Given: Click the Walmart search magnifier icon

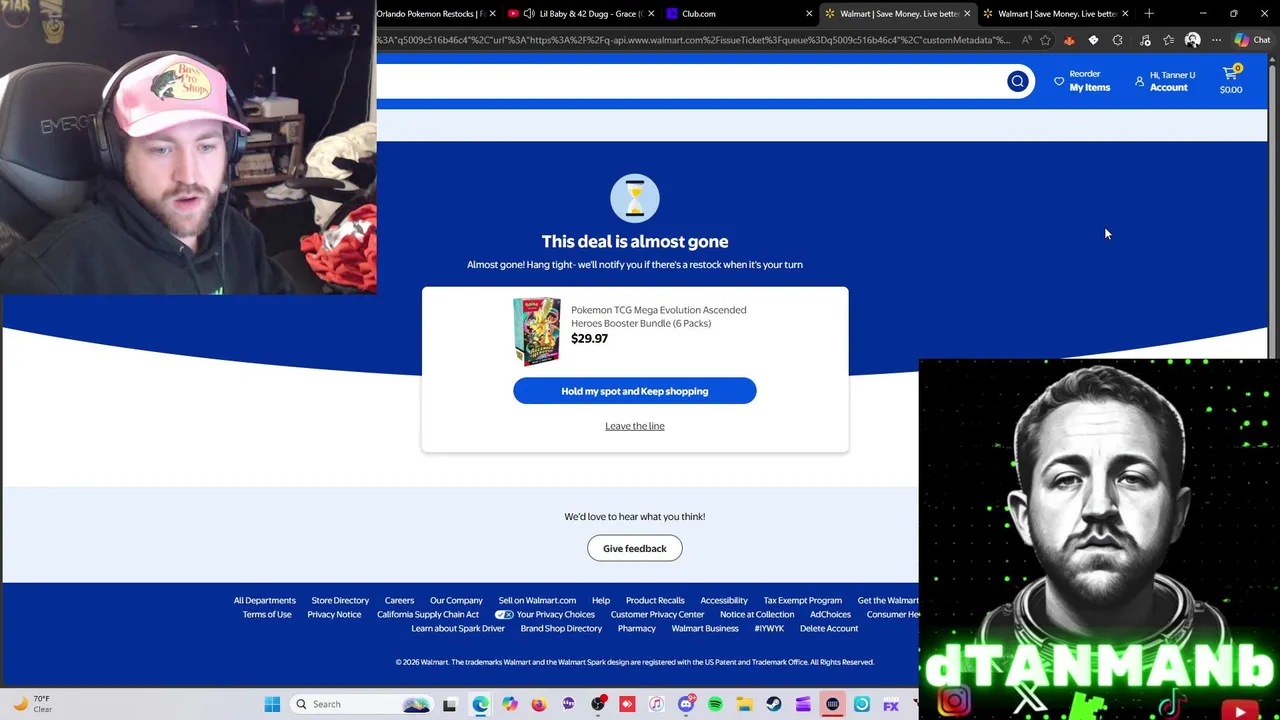Looking at the screenshot, I should [x=1017, y=82].
